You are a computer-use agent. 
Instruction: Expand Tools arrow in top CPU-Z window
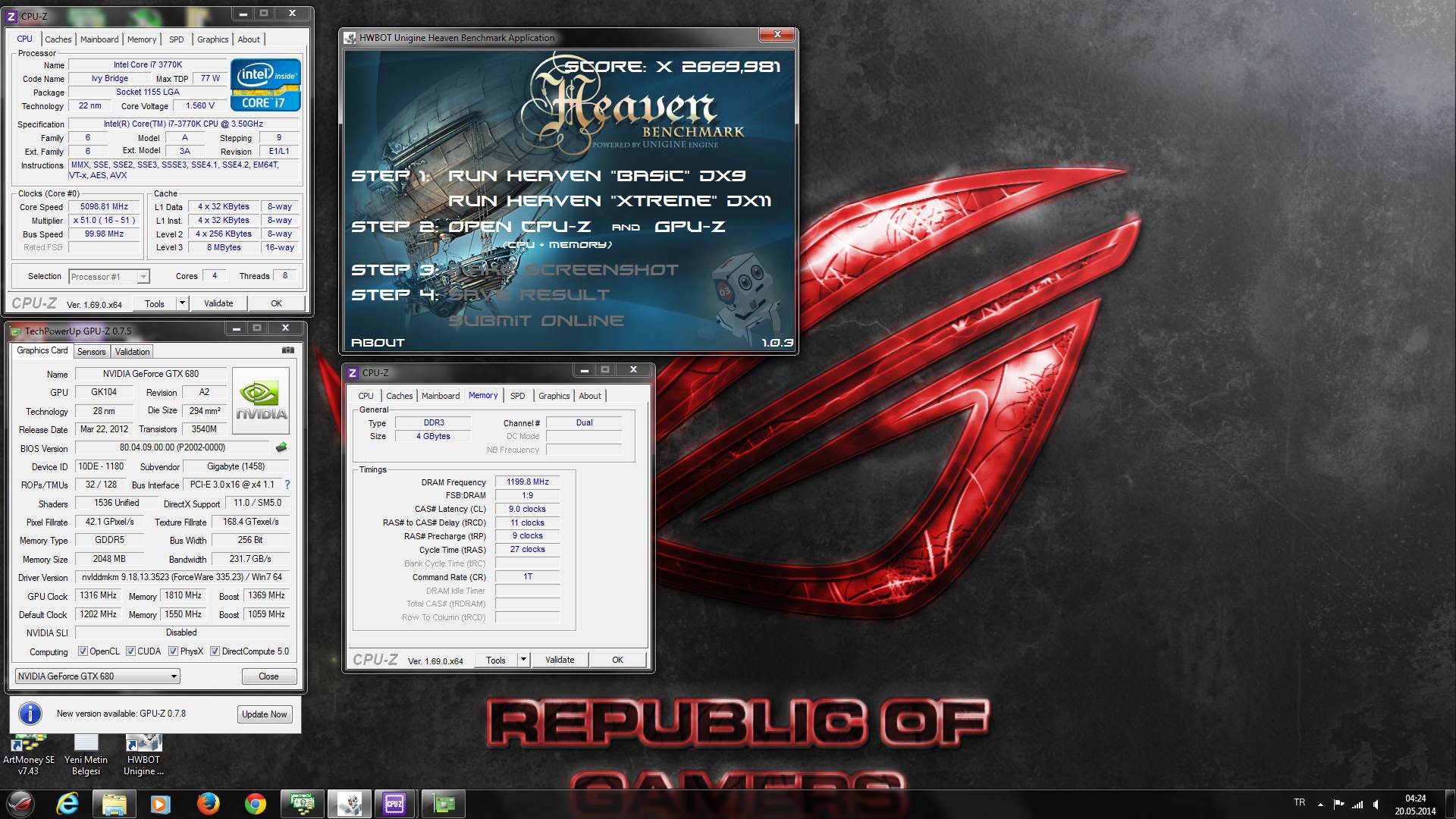point(182,303)
